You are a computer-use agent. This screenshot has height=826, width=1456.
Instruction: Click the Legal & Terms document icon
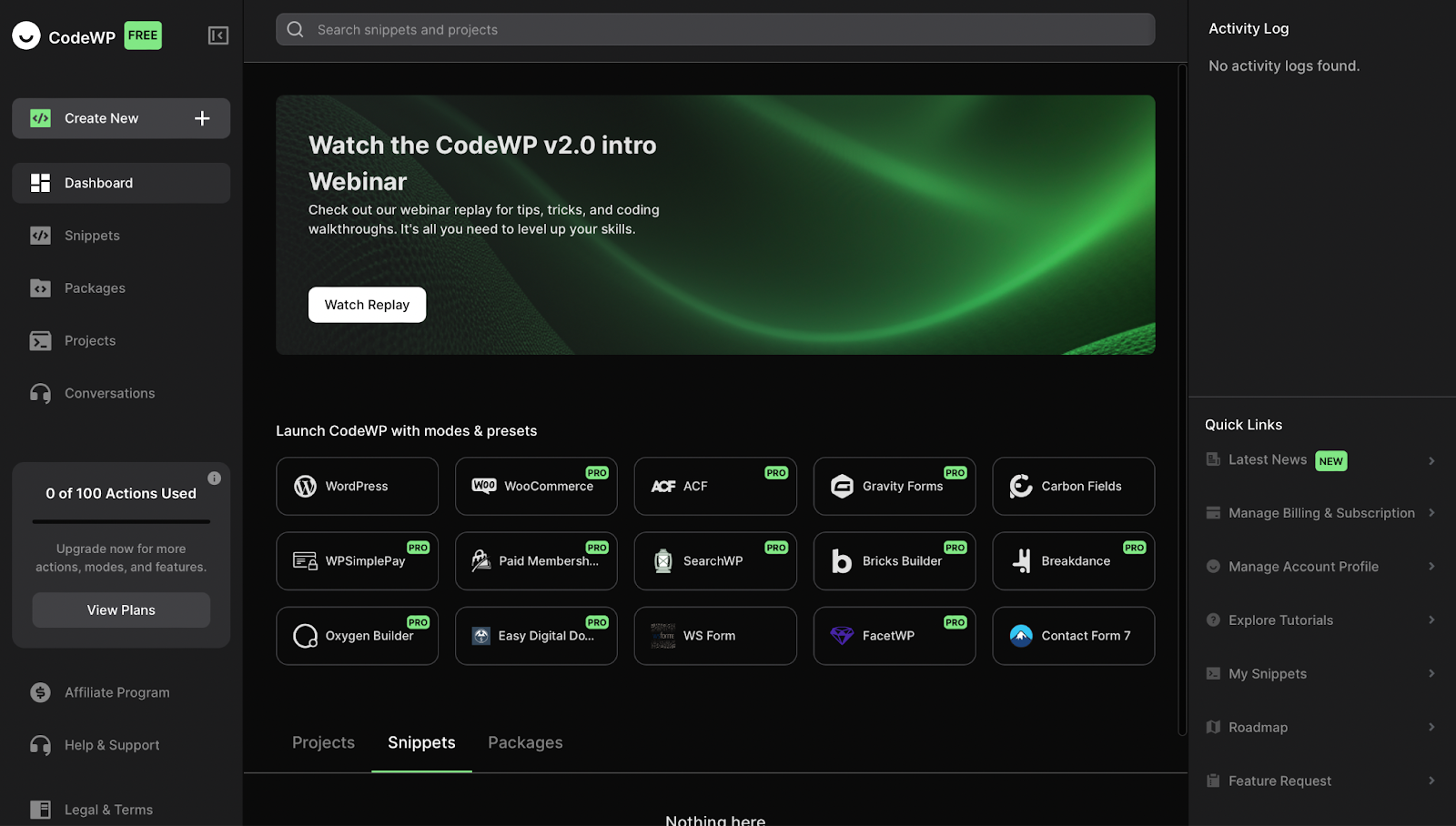(40, 810)
